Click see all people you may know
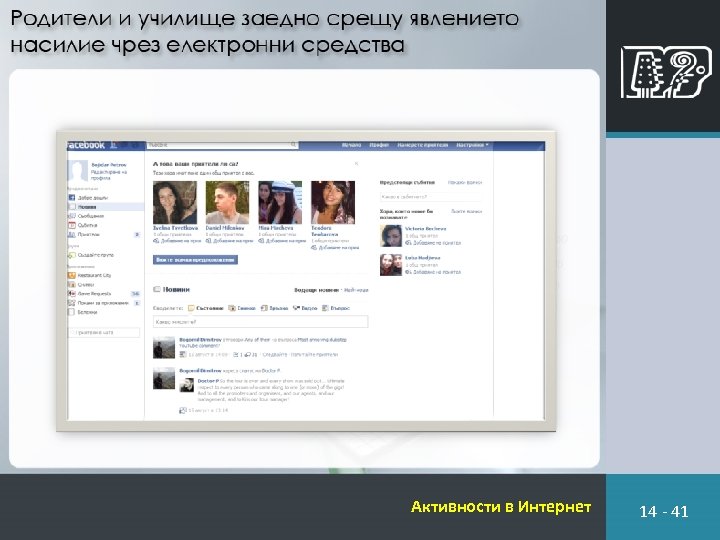720x540 pixels. pos(467,211)
